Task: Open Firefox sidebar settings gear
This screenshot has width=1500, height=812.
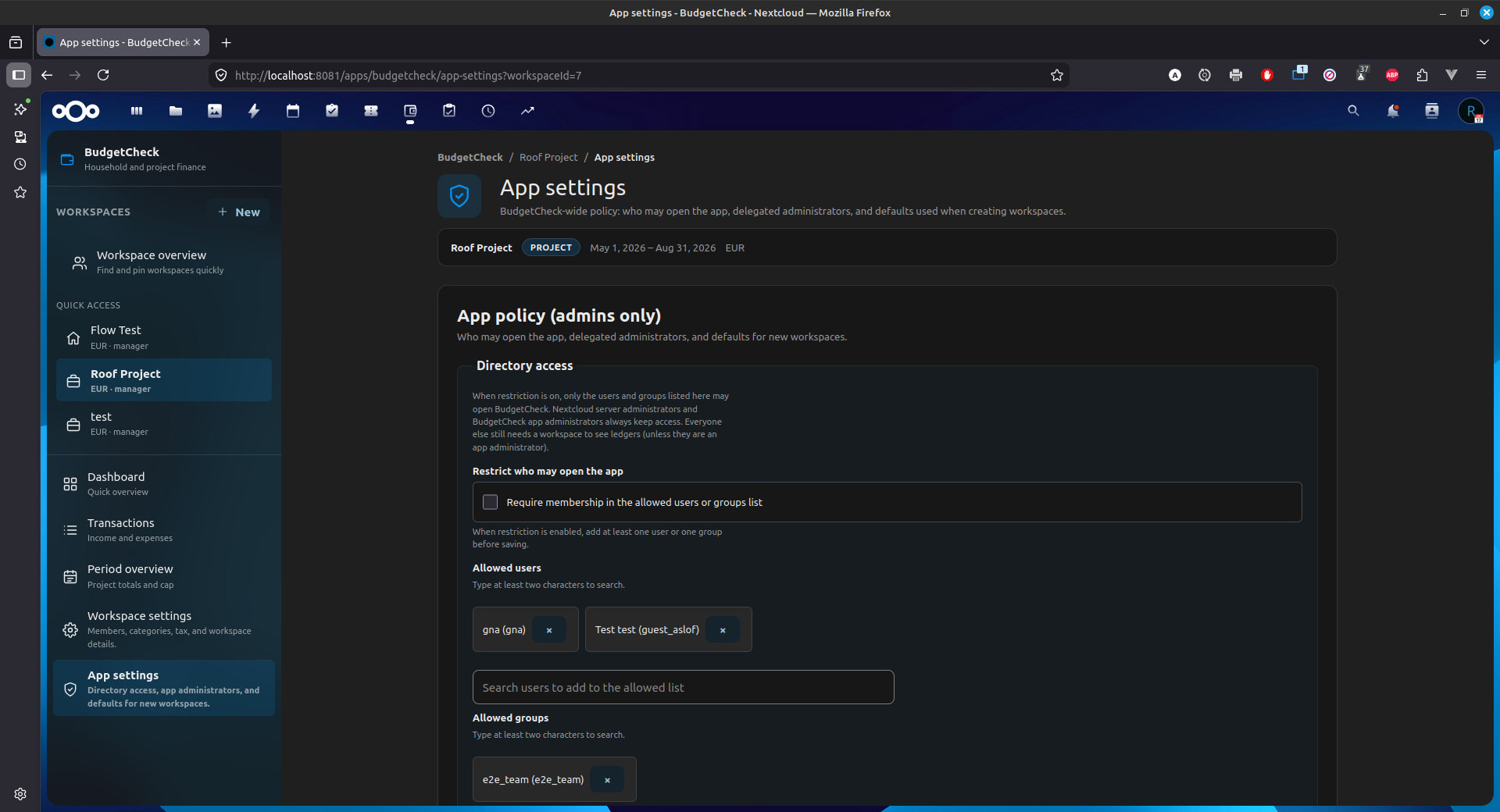Action: (x=20, y=794)
